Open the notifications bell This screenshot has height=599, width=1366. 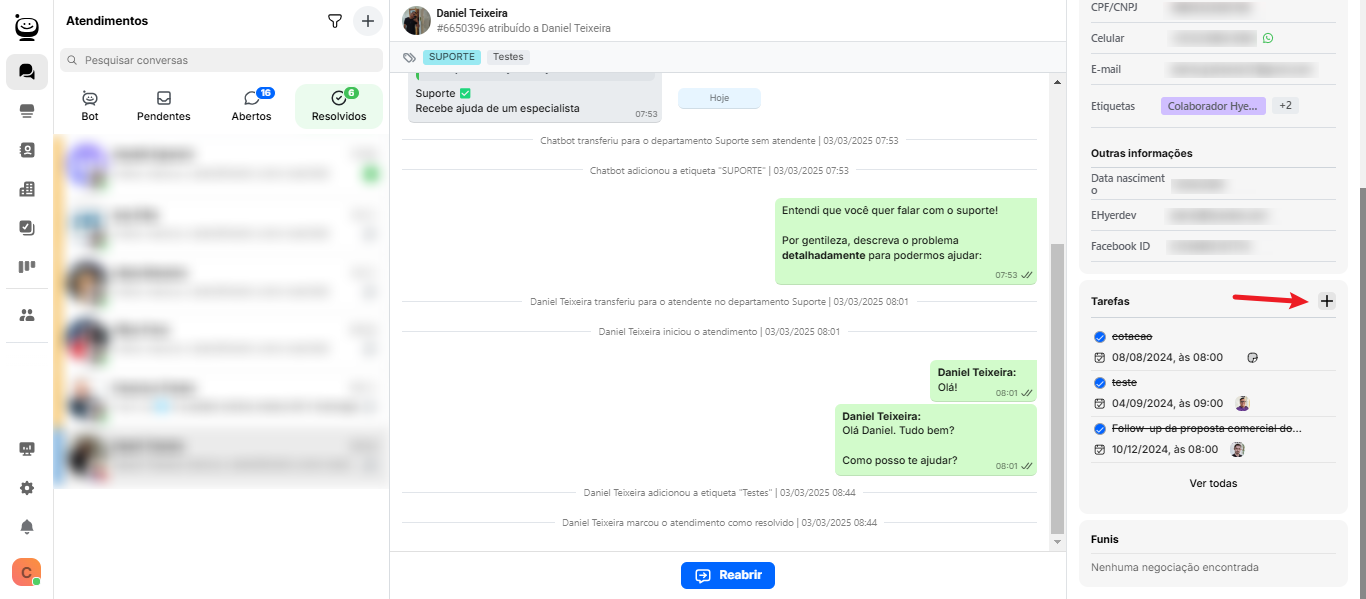27,527
